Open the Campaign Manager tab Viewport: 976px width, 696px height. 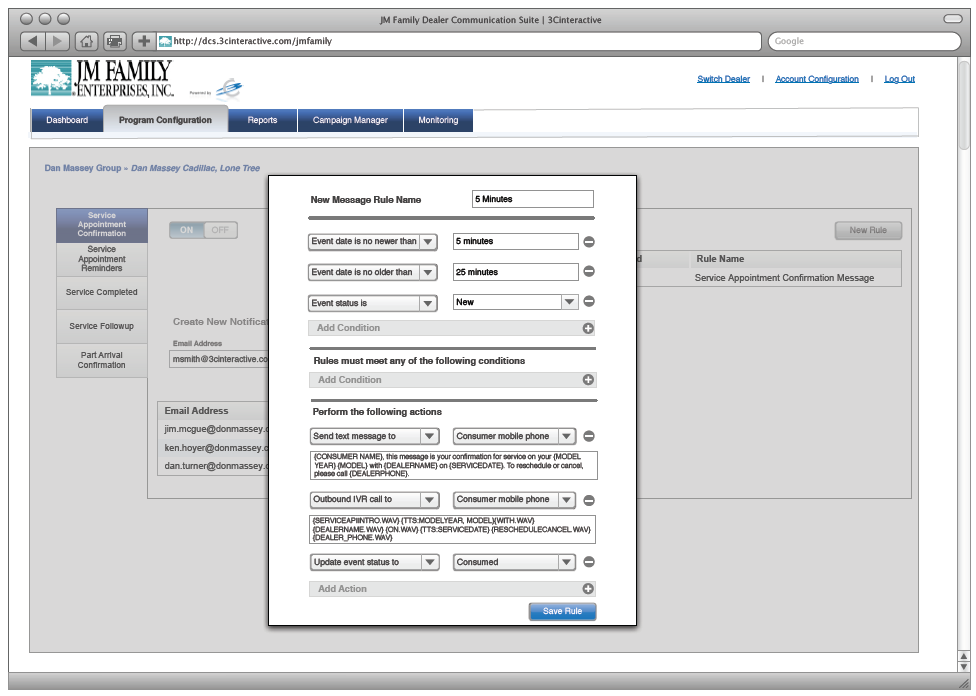click(350, 120)
